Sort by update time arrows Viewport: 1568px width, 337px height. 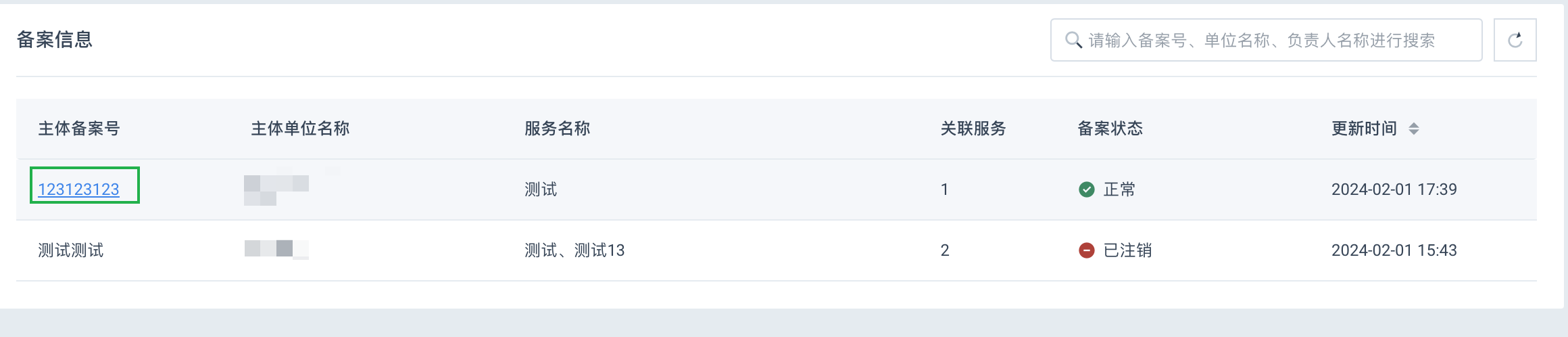1413,129
